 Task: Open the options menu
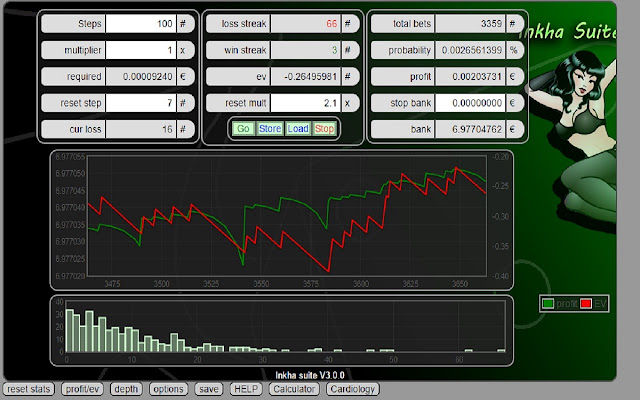pos(169,389)
